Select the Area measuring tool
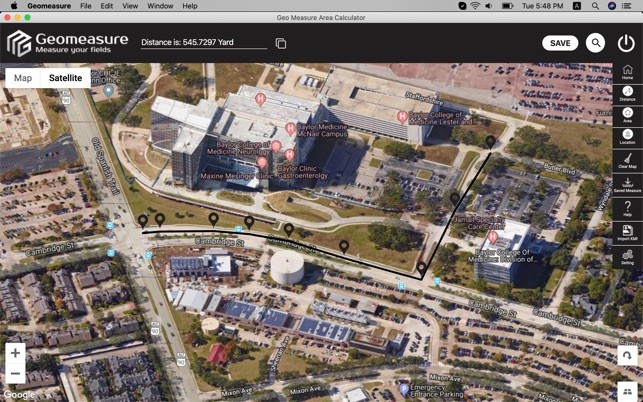 click(x=627, y=116)
